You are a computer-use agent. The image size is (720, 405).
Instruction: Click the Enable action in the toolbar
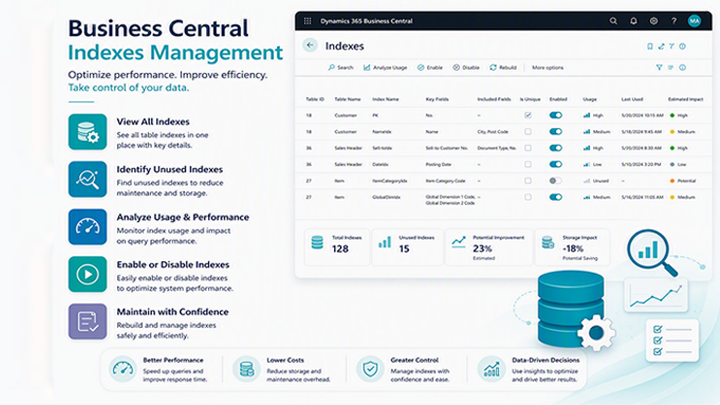(x=430, y=68)
